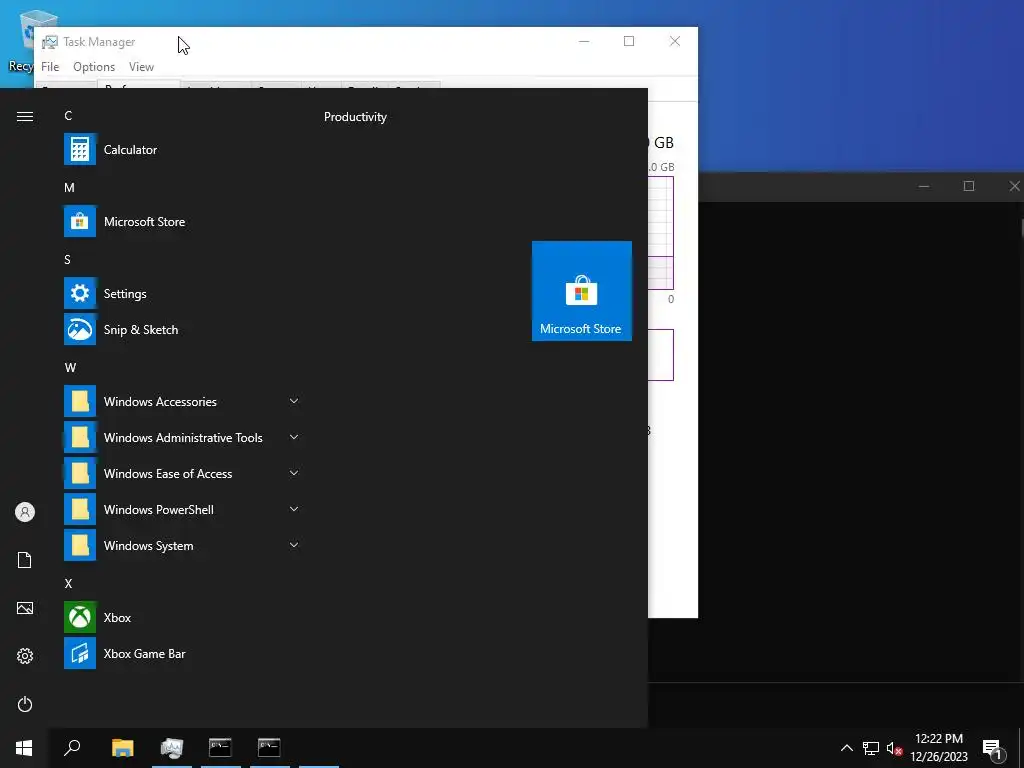
Task: Open Microsoft Store in the app list
Action: point(182,221)
